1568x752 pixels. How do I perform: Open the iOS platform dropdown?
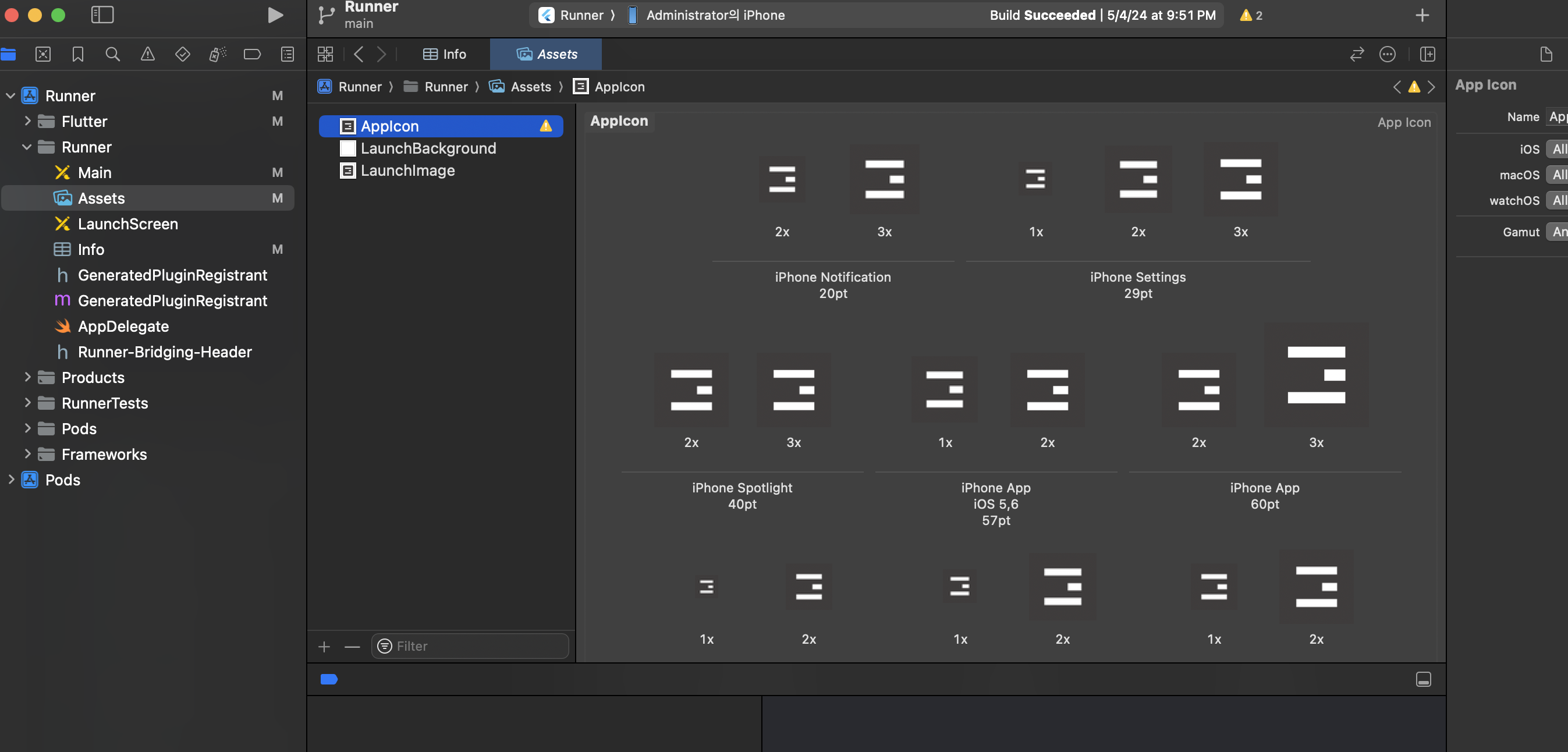[x=1558, y=149]
